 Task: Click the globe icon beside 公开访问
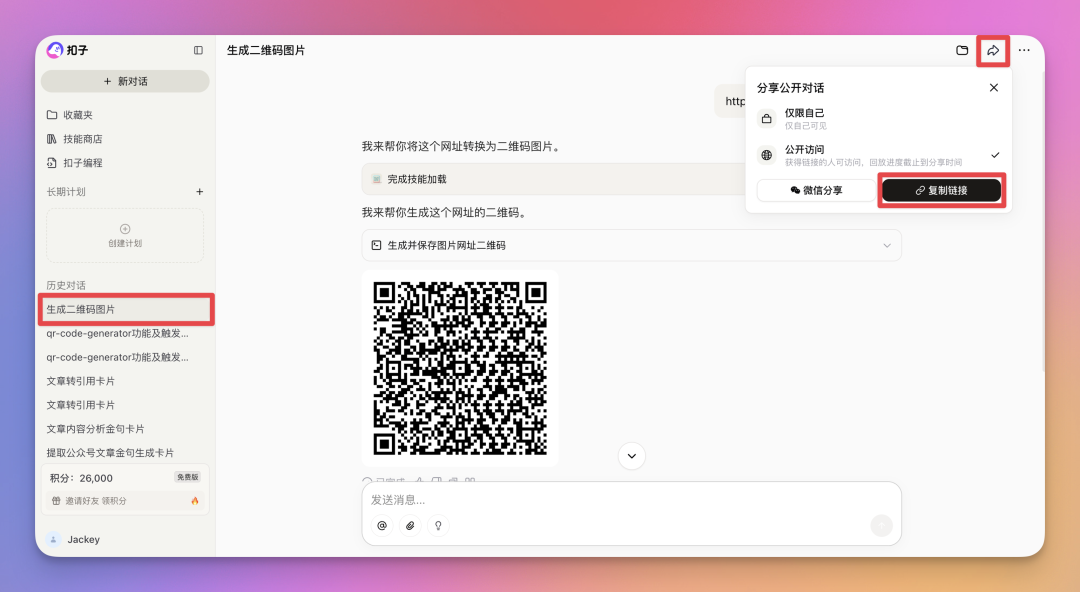767,155
